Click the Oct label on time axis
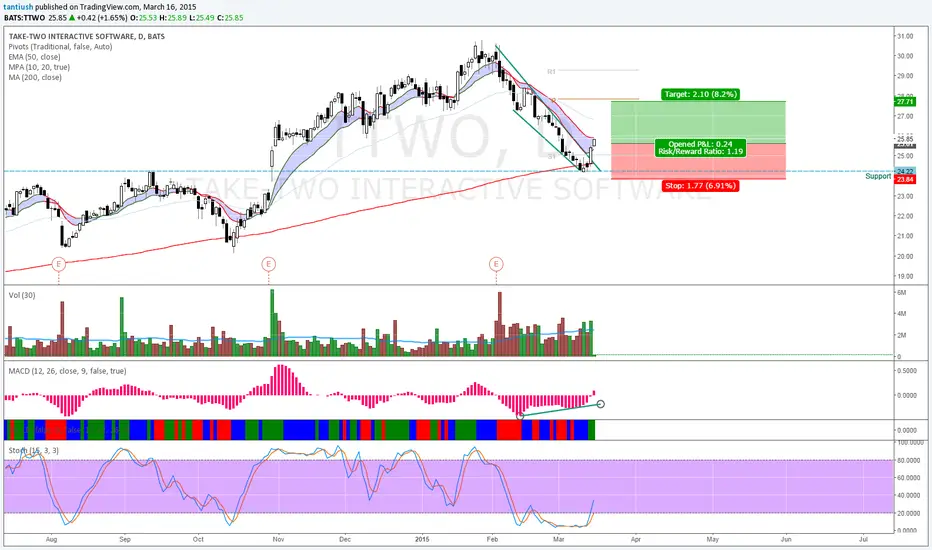932x550 pixels. pyautogui.click(x=198, y=539)
